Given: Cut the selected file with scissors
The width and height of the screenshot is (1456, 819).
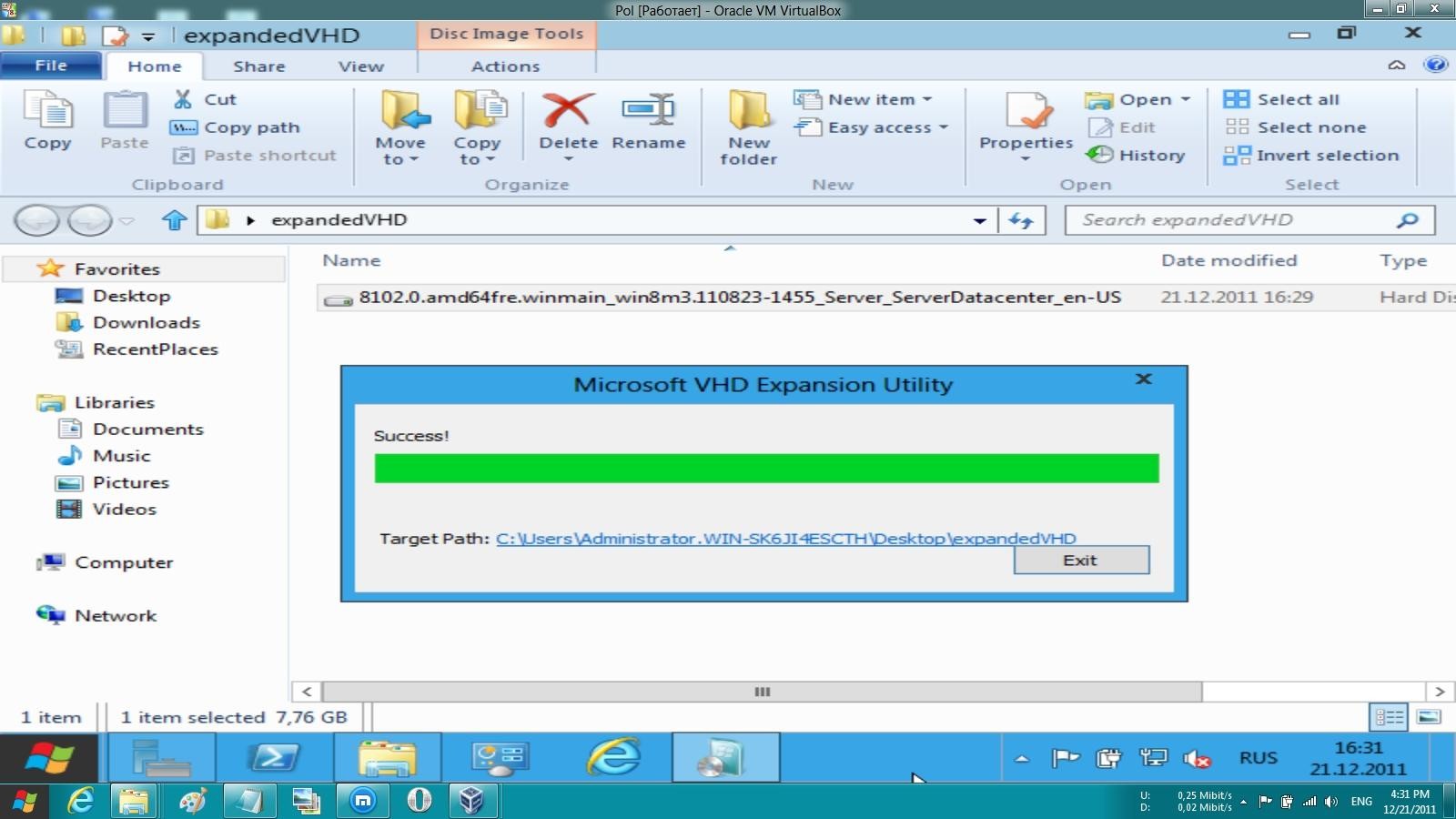Looking at the screenshot, I should [x=205, y=99].
